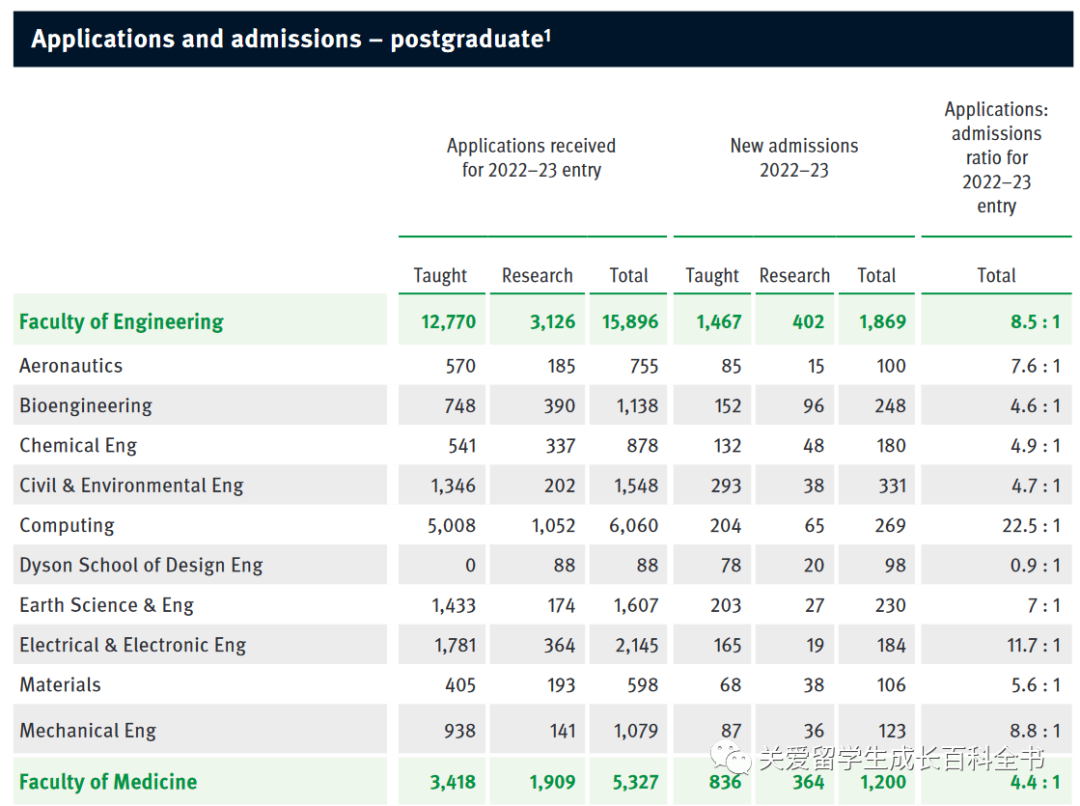Click Bioengineering research applications 390

(559, 406)
